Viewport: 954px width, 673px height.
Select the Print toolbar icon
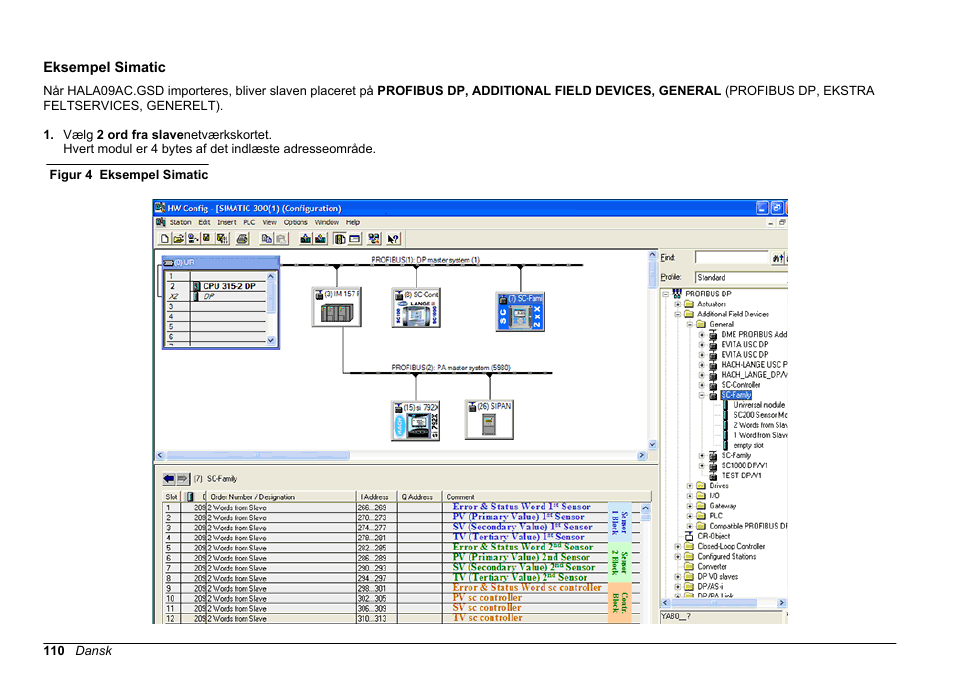(x=241, y=238)
